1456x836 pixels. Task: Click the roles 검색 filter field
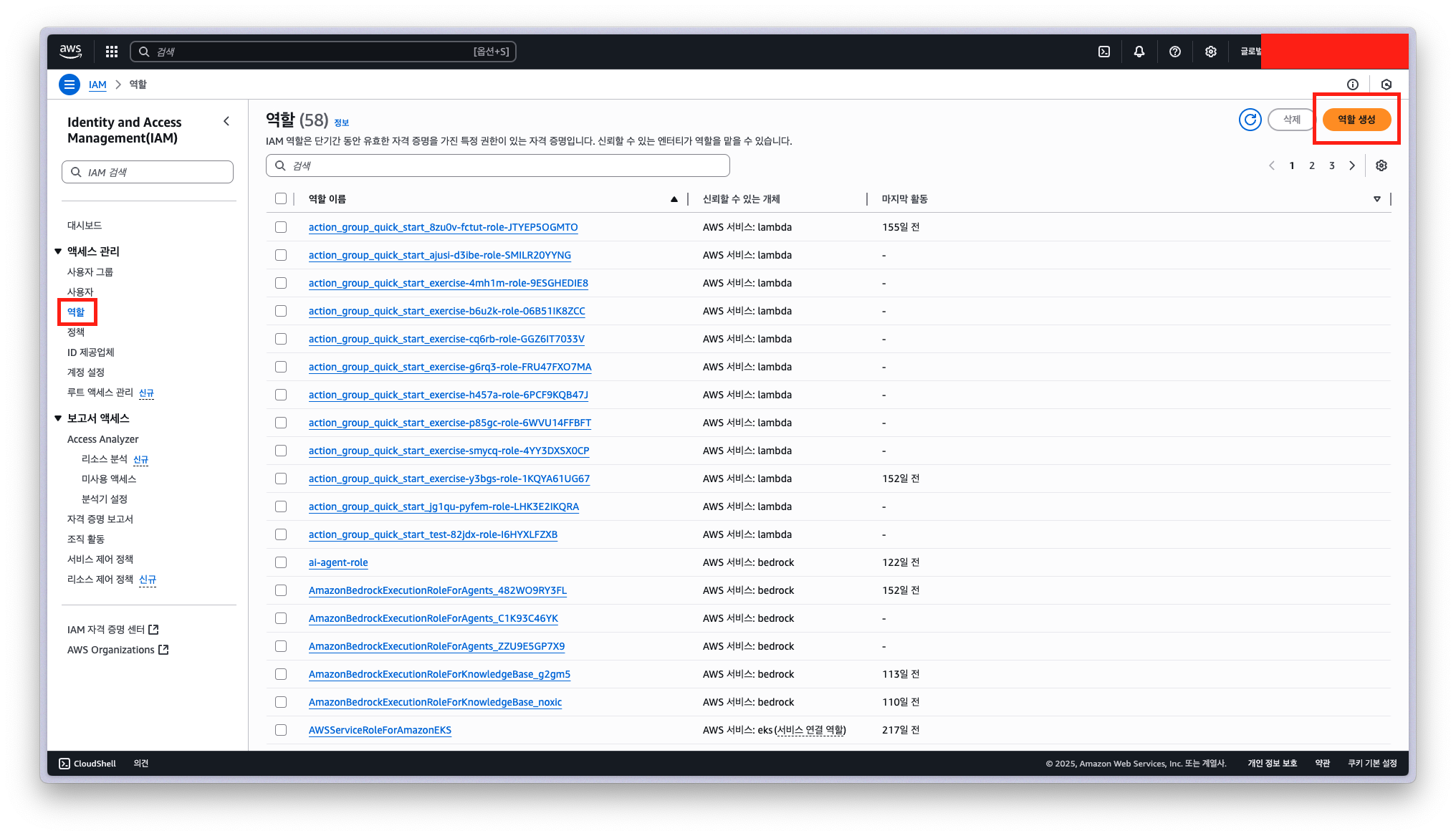(x=498, y=165)
